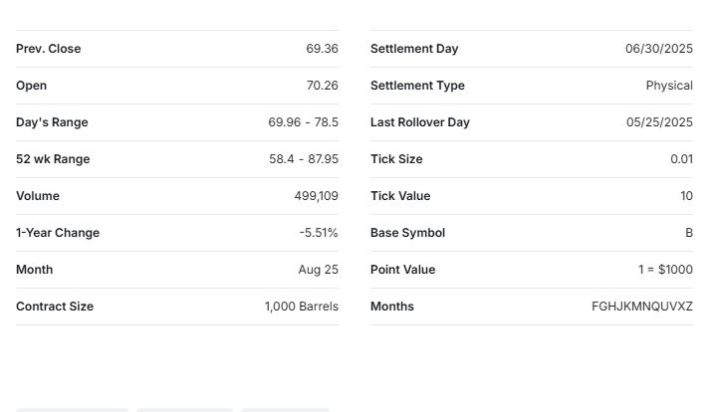Click the Last Rollover Day date
Screen dimensions: 715x412
pyautogui.click(x=659, y=123)
